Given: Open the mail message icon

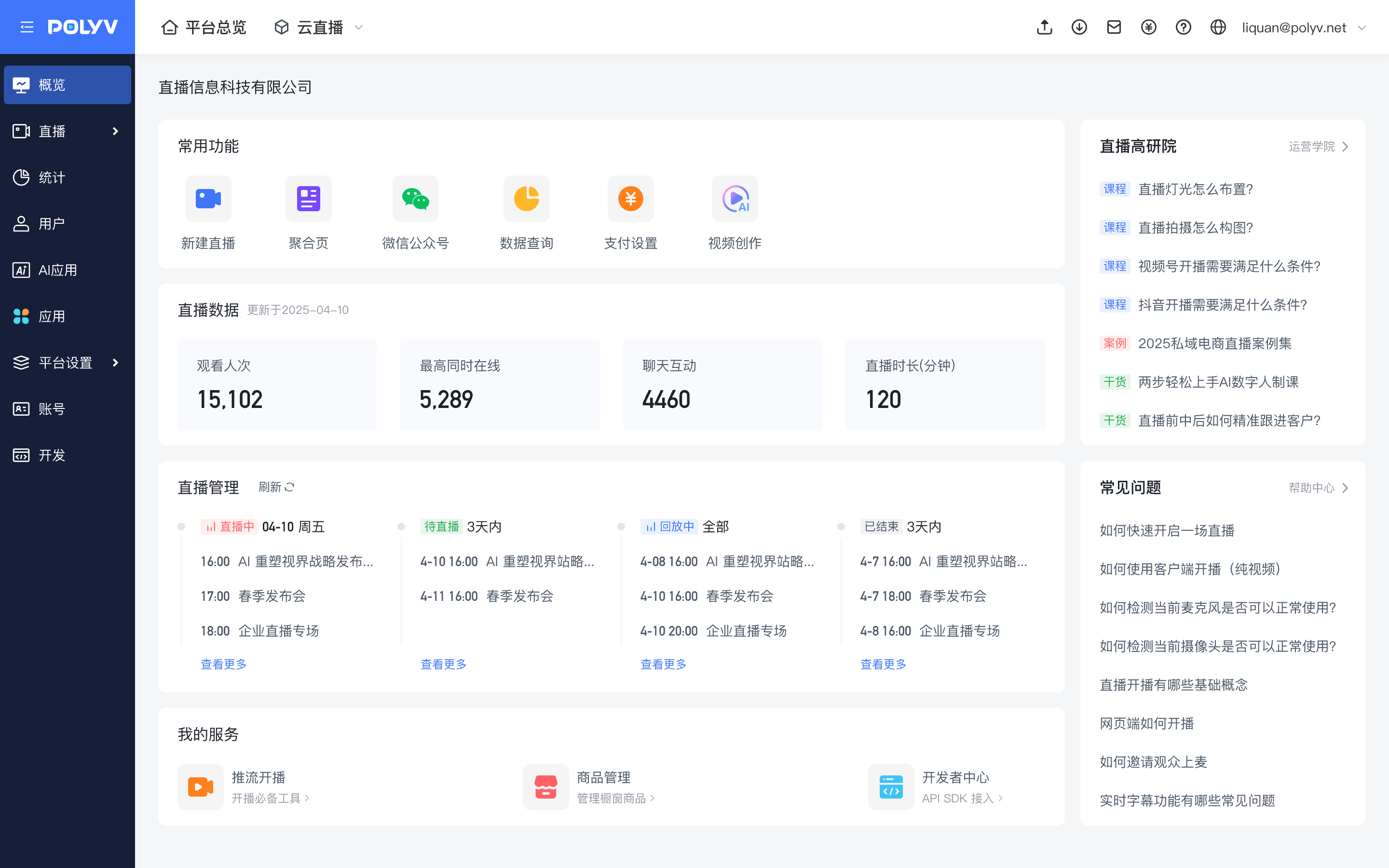Looking at the screenshot, I should click(x=1114, y=27).
